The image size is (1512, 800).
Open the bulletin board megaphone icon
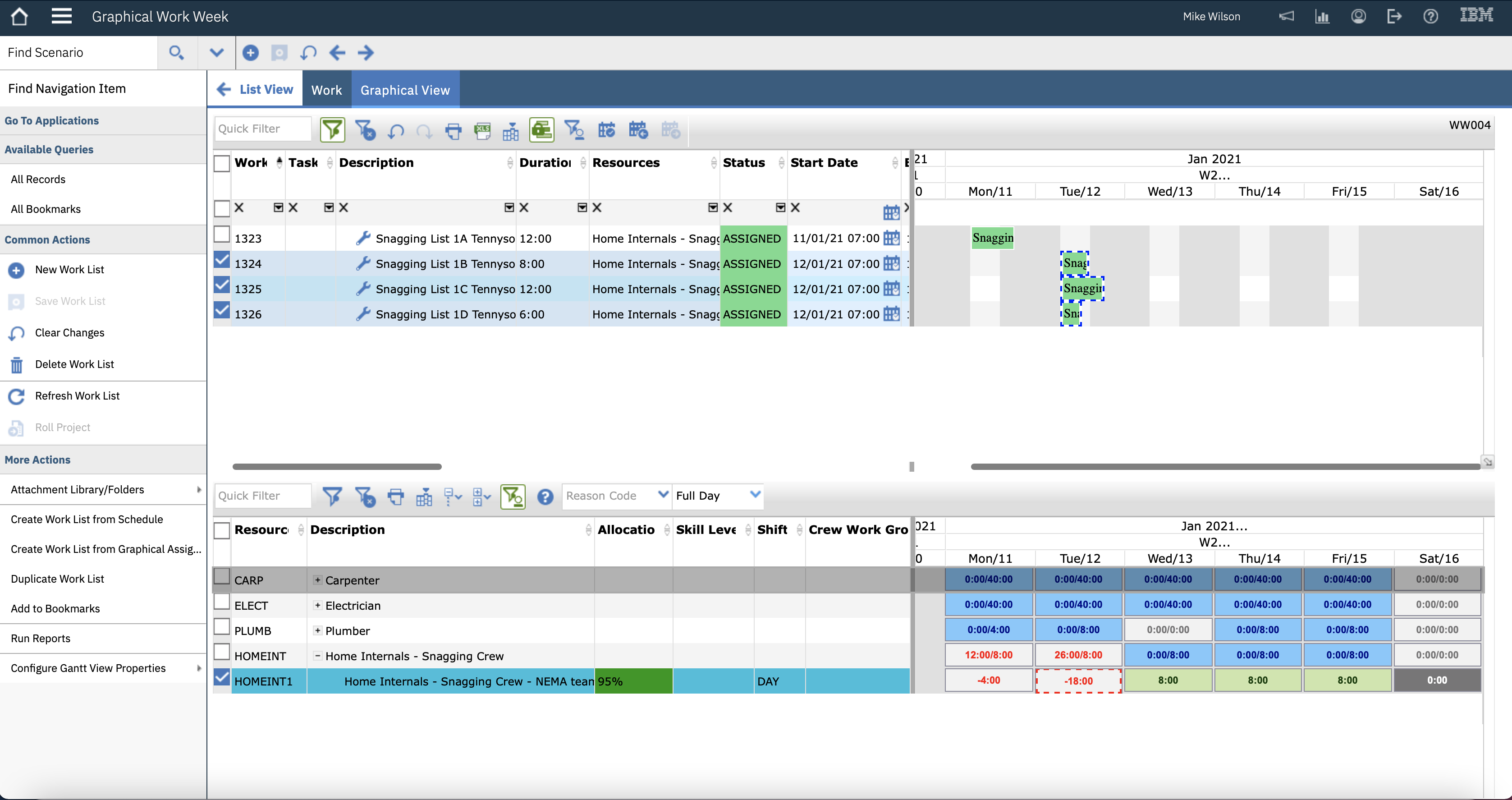[1286, 16]
